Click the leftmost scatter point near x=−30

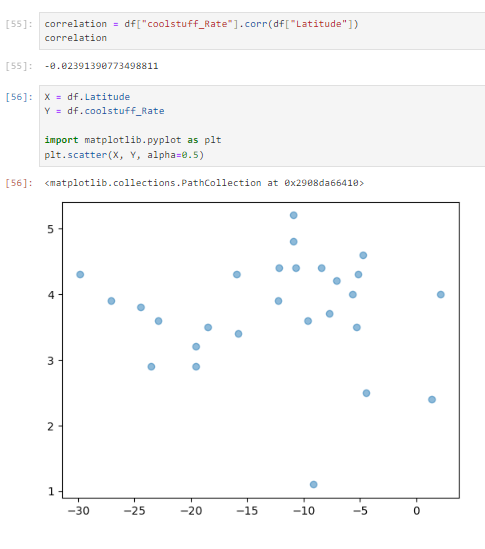pos(80,274)
